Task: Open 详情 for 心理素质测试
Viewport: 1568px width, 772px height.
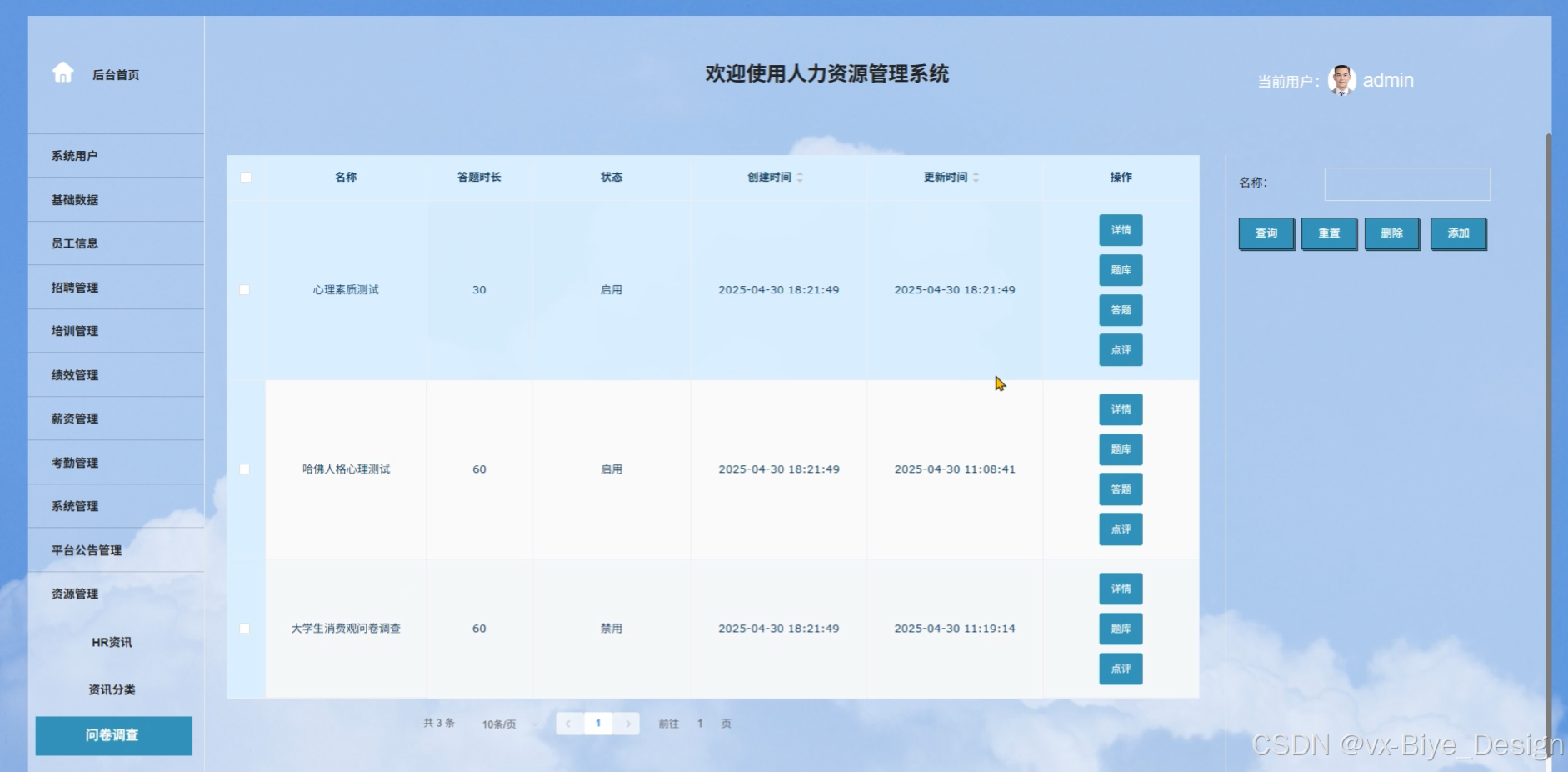Action: pos(1121,230)
